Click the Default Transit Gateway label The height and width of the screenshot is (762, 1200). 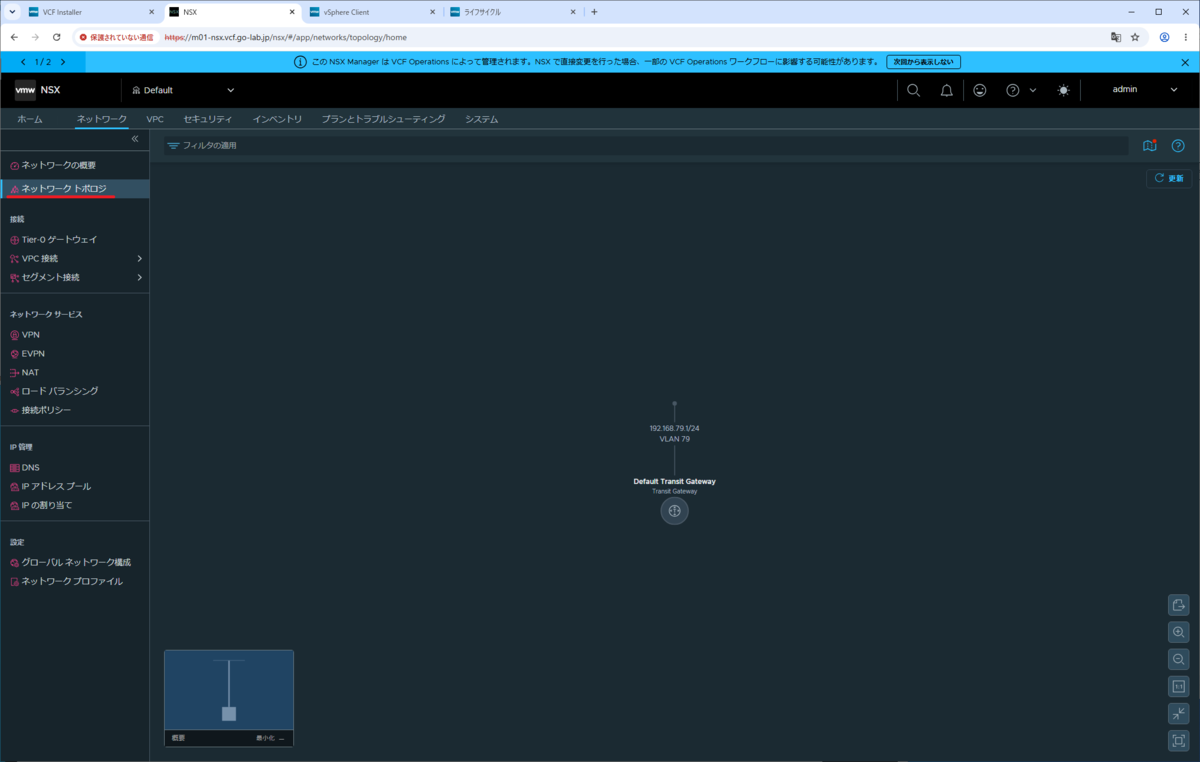pos(674,481)
